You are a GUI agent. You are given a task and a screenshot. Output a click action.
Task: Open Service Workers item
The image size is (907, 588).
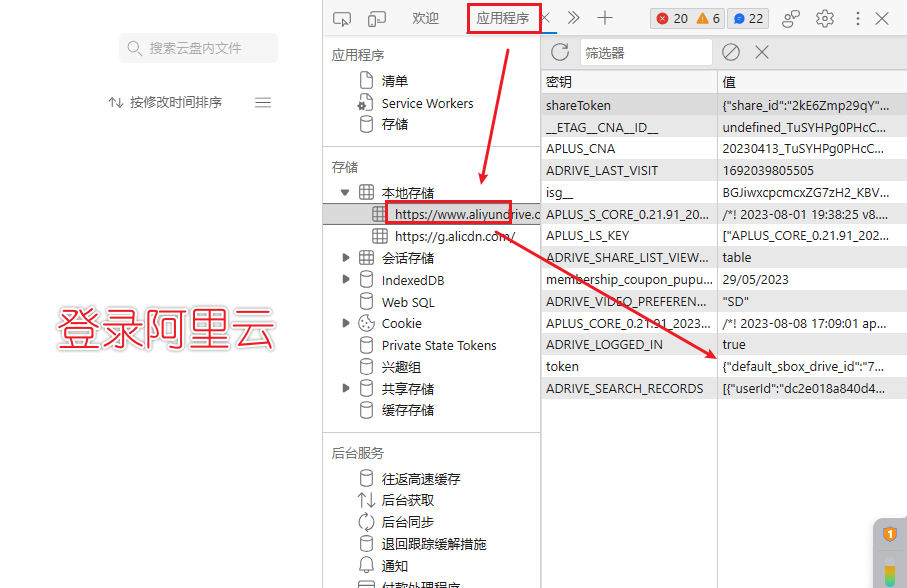tap(427, 103)
